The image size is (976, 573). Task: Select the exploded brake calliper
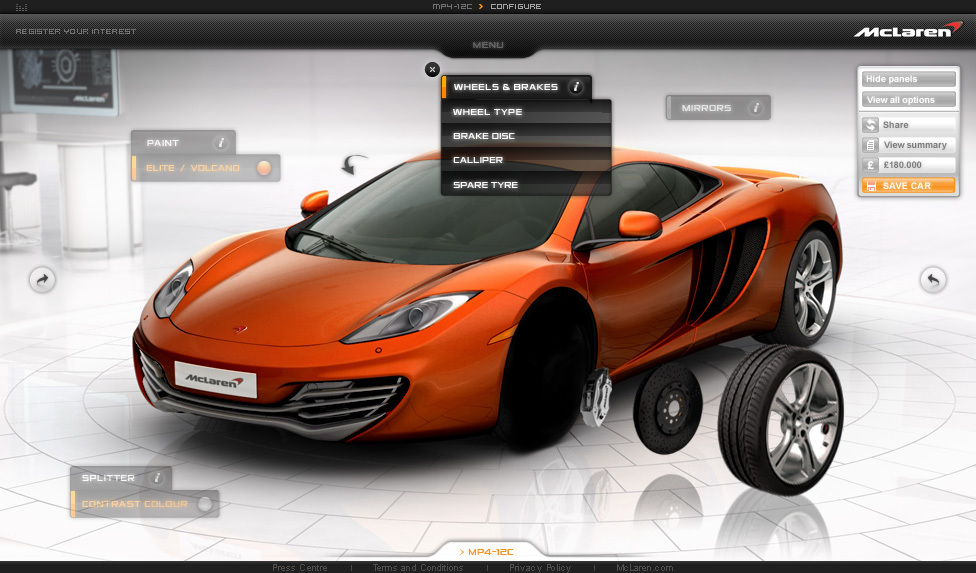click(596, 397)
